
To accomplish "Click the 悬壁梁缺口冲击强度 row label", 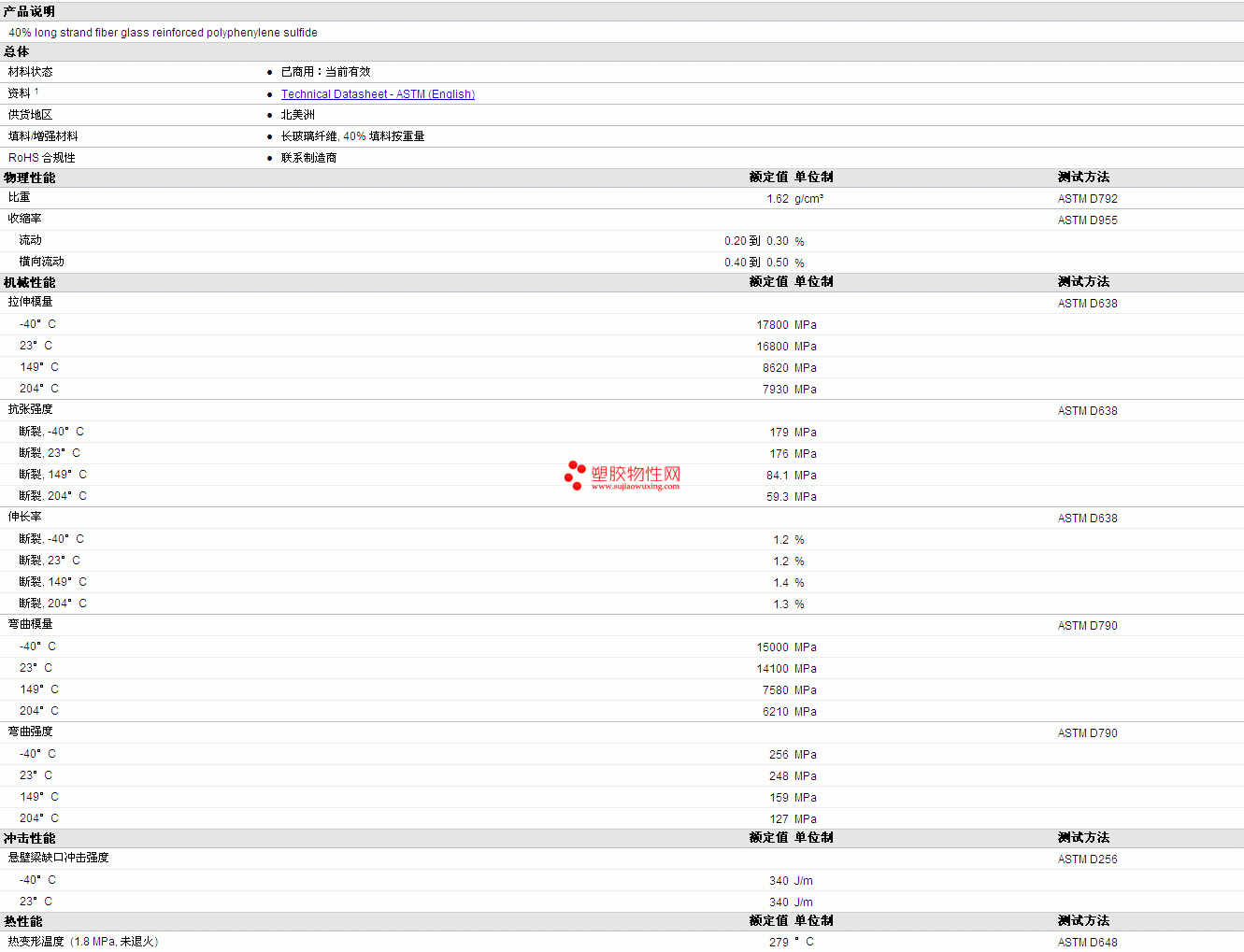I will 59,858.
